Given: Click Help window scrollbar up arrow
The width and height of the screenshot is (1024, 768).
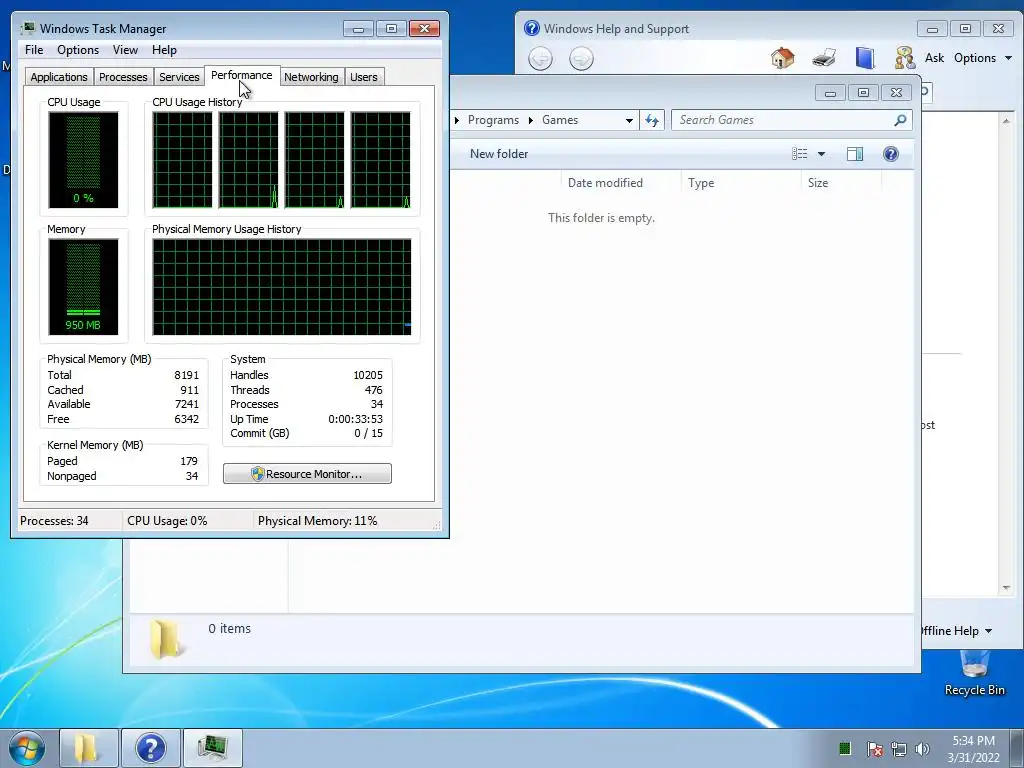Looking at the screenshot, I should point(1006,121).
